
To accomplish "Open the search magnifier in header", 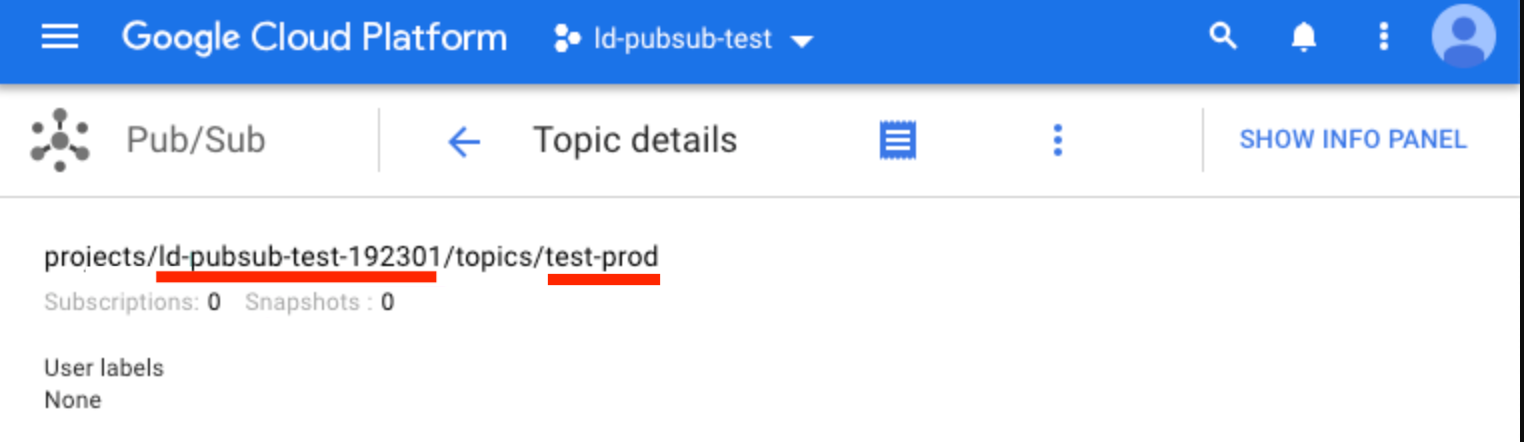I will pos(1222,38).
